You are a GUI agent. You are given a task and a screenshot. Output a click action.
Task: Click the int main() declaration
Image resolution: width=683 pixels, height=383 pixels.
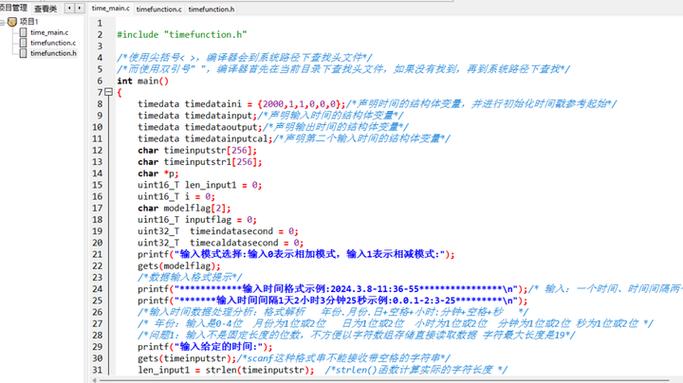pos(142,81)
